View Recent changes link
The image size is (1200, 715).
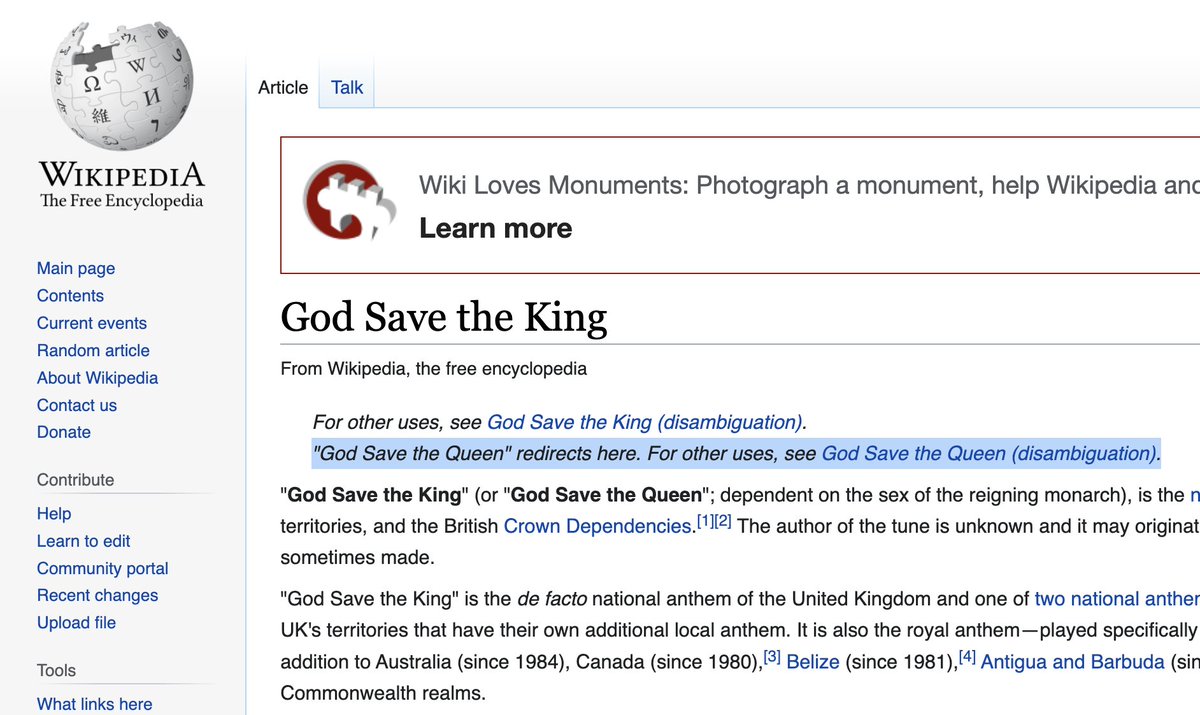97,595
